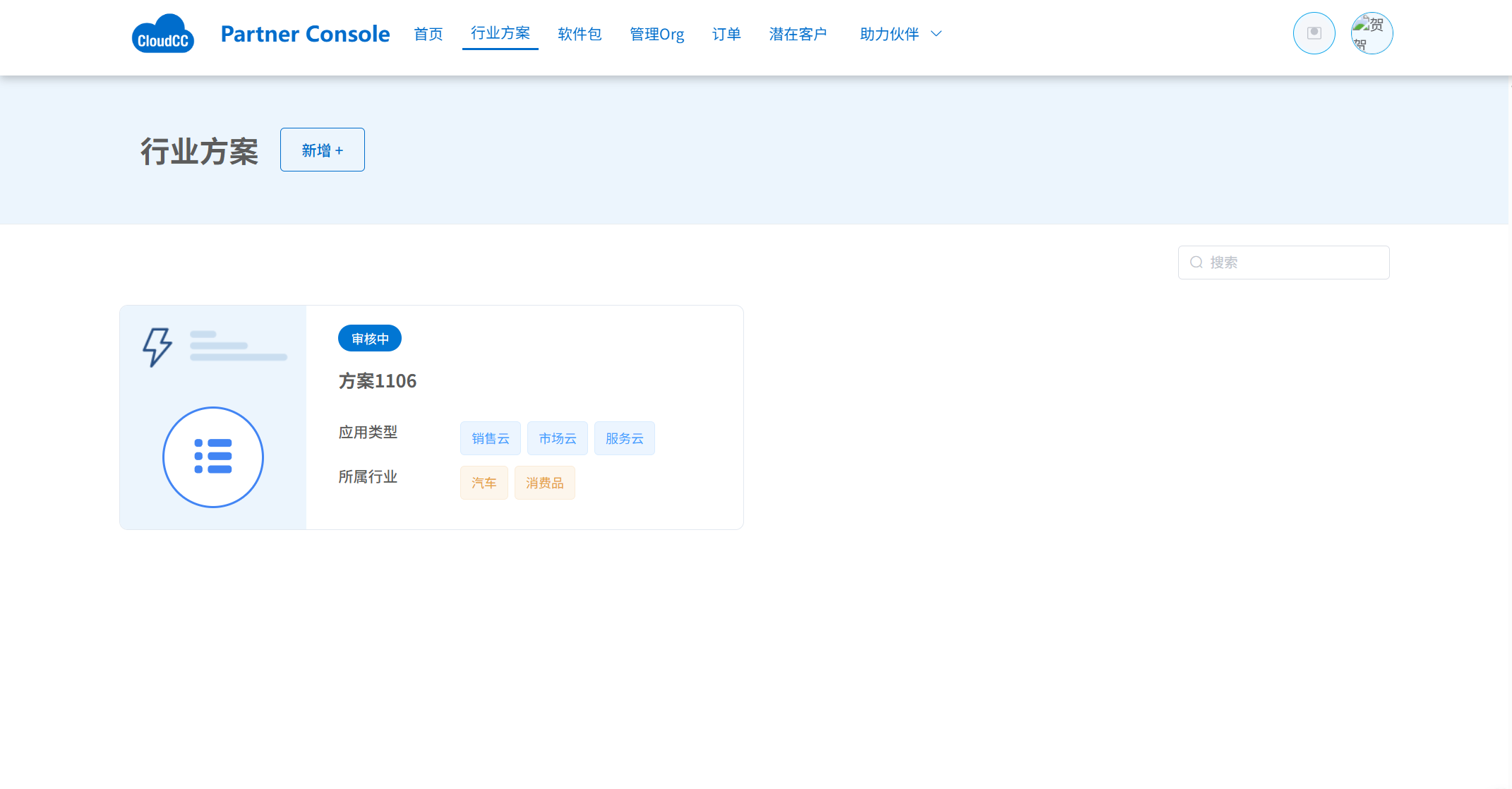Image resolution: width=1512 pixels, height=789 pixels.
Task: Click the 汽车 industry tag
Action: [484, 483]
